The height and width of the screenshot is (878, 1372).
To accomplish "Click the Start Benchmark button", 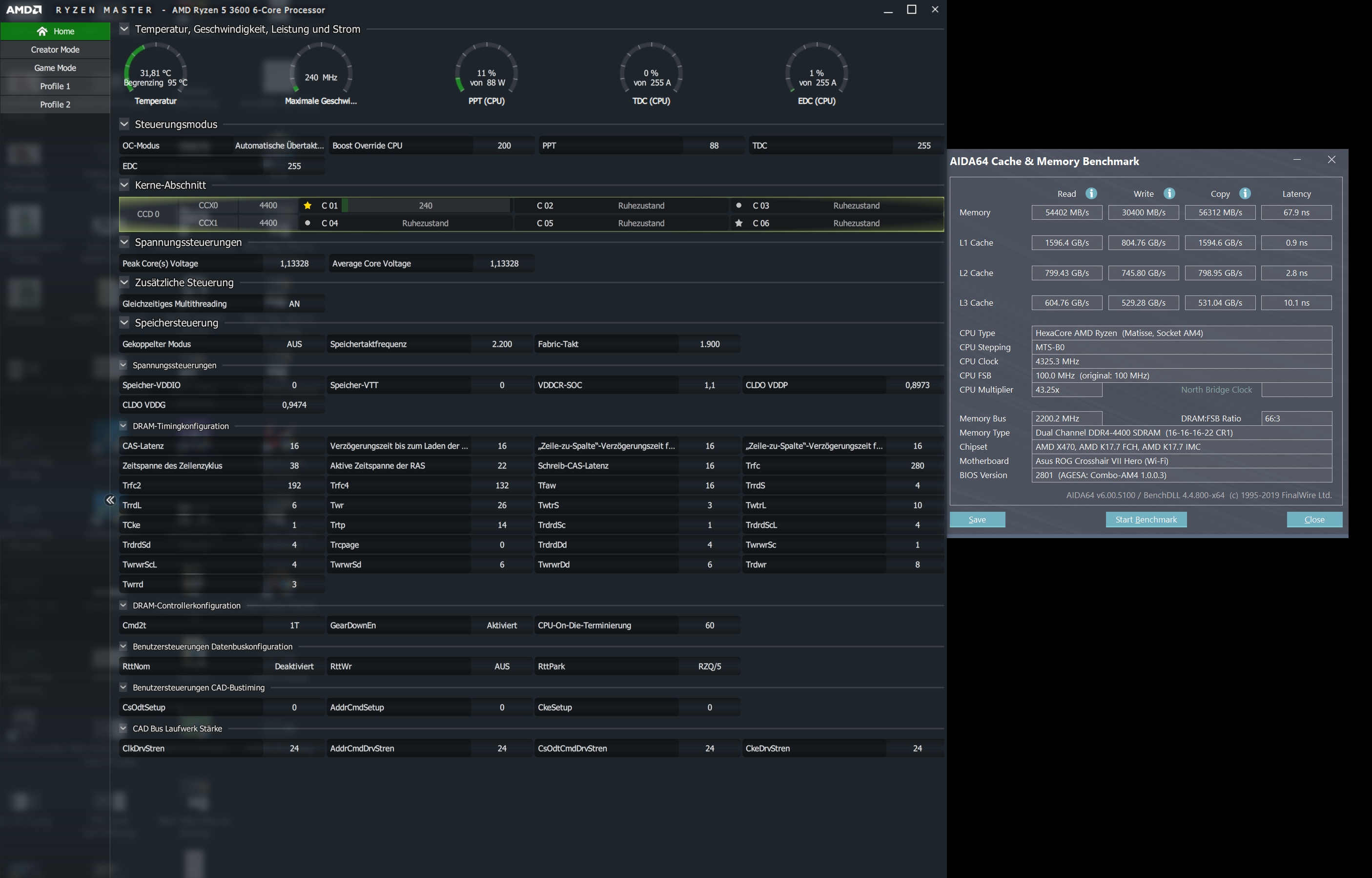I will (1146, 520).
